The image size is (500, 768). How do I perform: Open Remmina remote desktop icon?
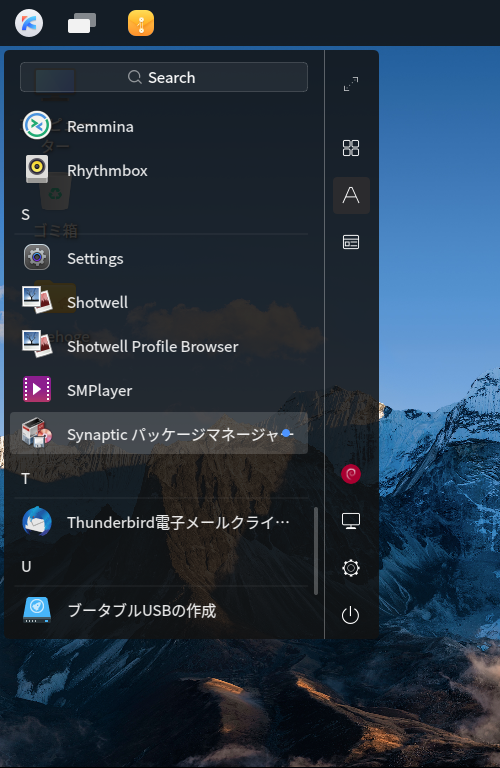37,126
